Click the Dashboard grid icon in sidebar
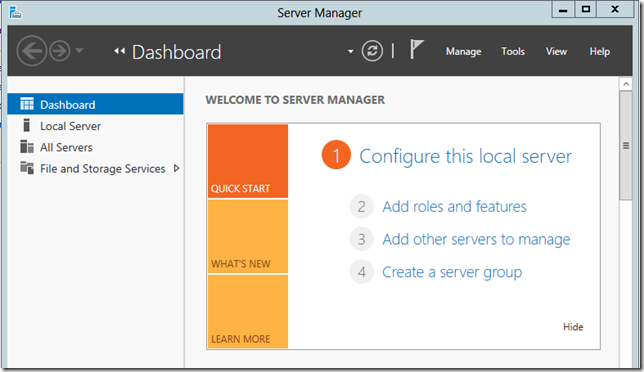The image size is (644, 372). click(27, 104)
